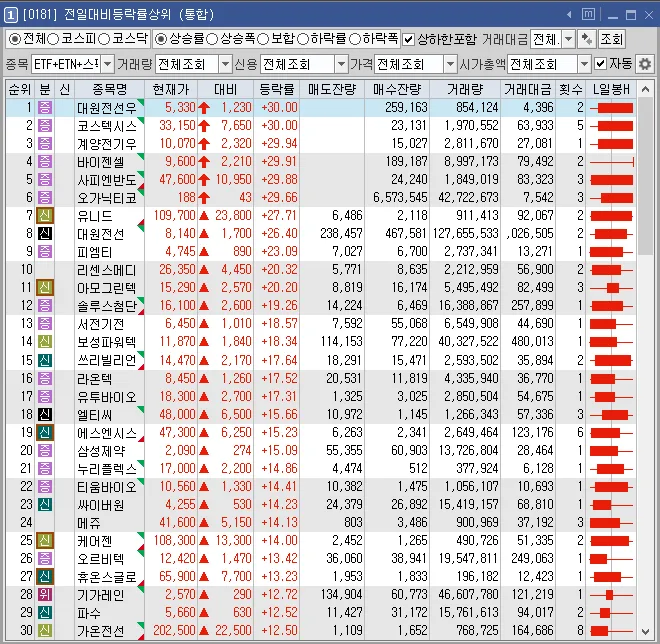Open stock 솔루스첨단
660x644 pixels.
107,306
